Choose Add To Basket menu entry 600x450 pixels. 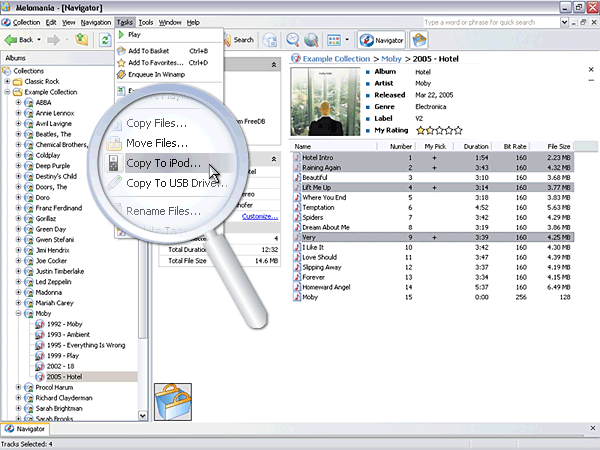tap(169, 51)
